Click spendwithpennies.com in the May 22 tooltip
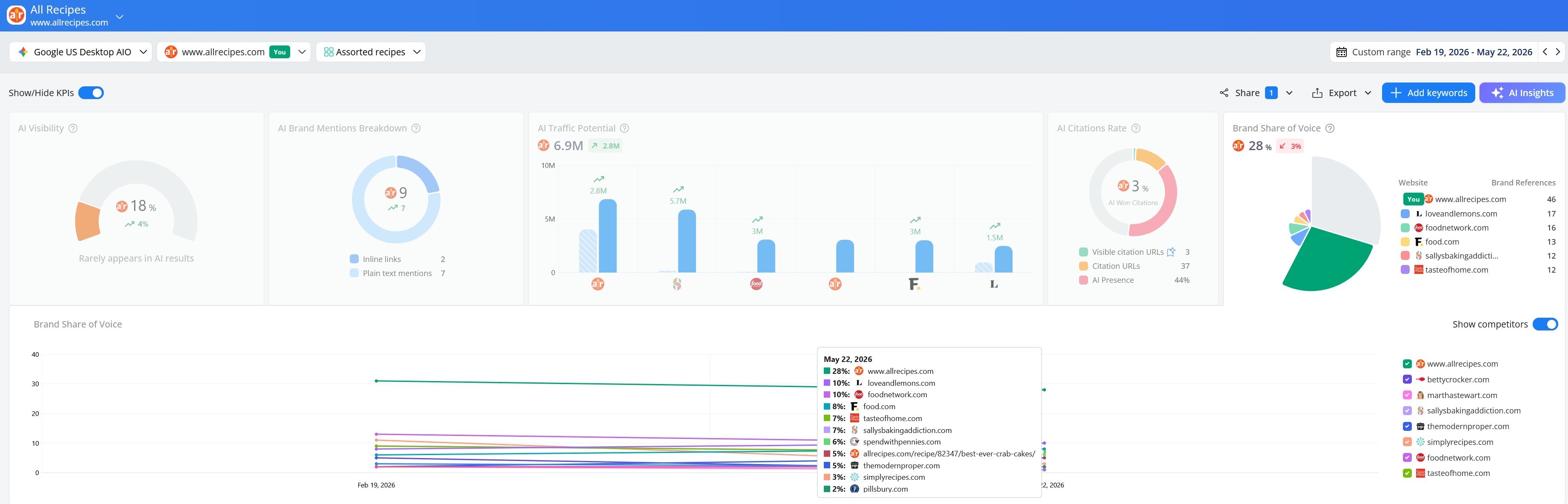The image size is (1568, 504). [902, 441]
